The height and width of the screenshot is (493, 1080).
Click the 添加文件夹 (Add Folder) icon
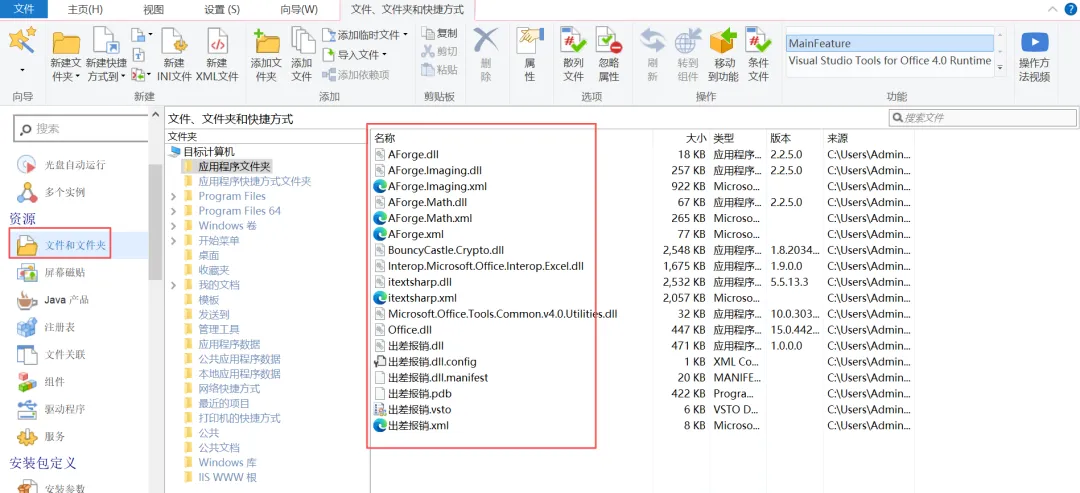(x=267, y=41)
